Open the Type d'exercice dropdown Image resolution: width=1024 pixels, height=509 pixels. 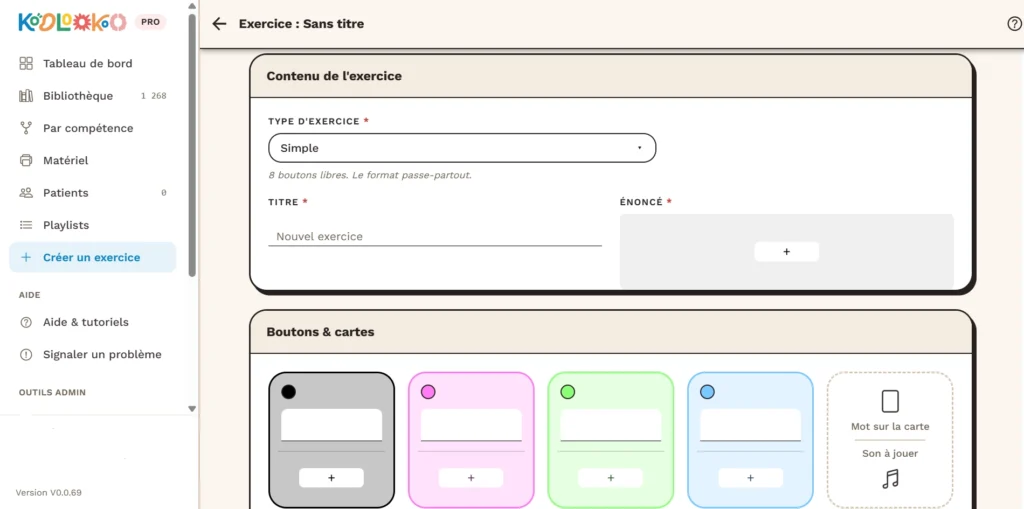point(462,148)
